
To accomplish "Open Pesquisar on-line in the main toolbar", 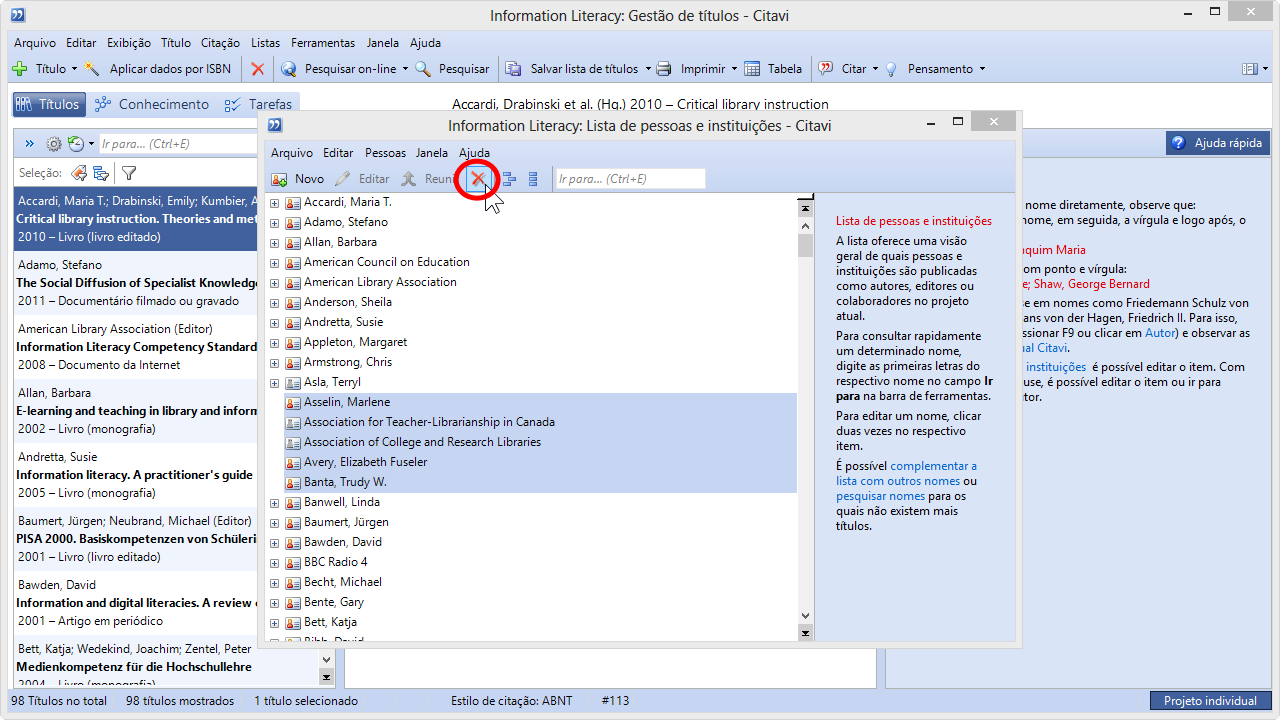I will pos(339,69).
